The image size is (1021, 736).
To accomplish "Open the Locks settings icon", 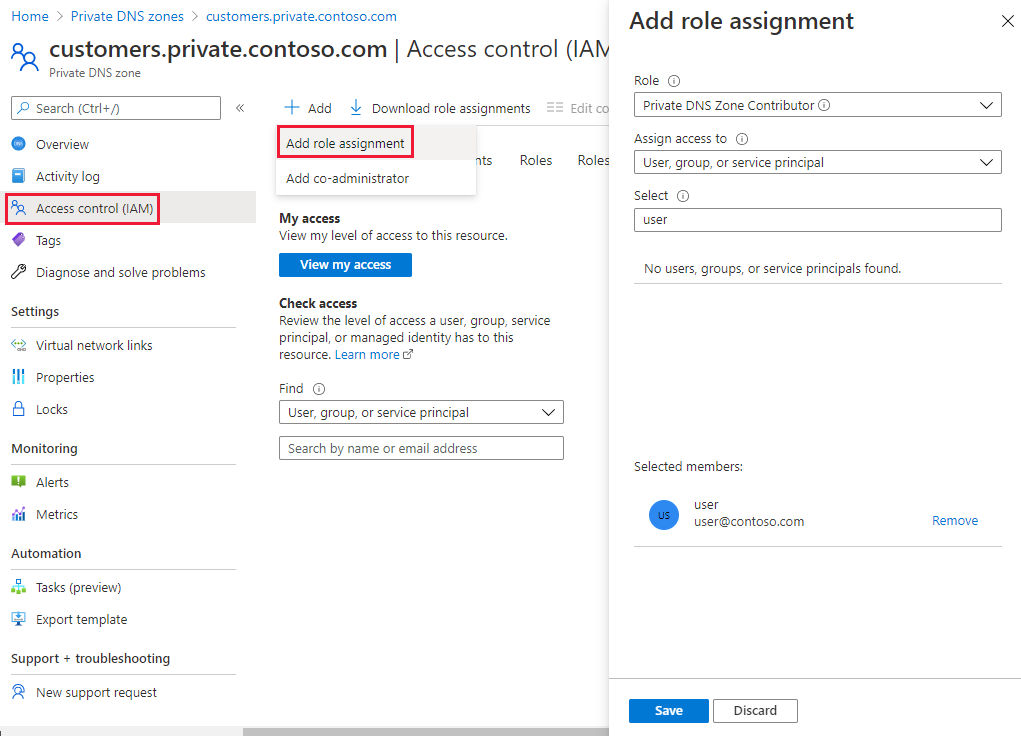I will click(18, 409).
